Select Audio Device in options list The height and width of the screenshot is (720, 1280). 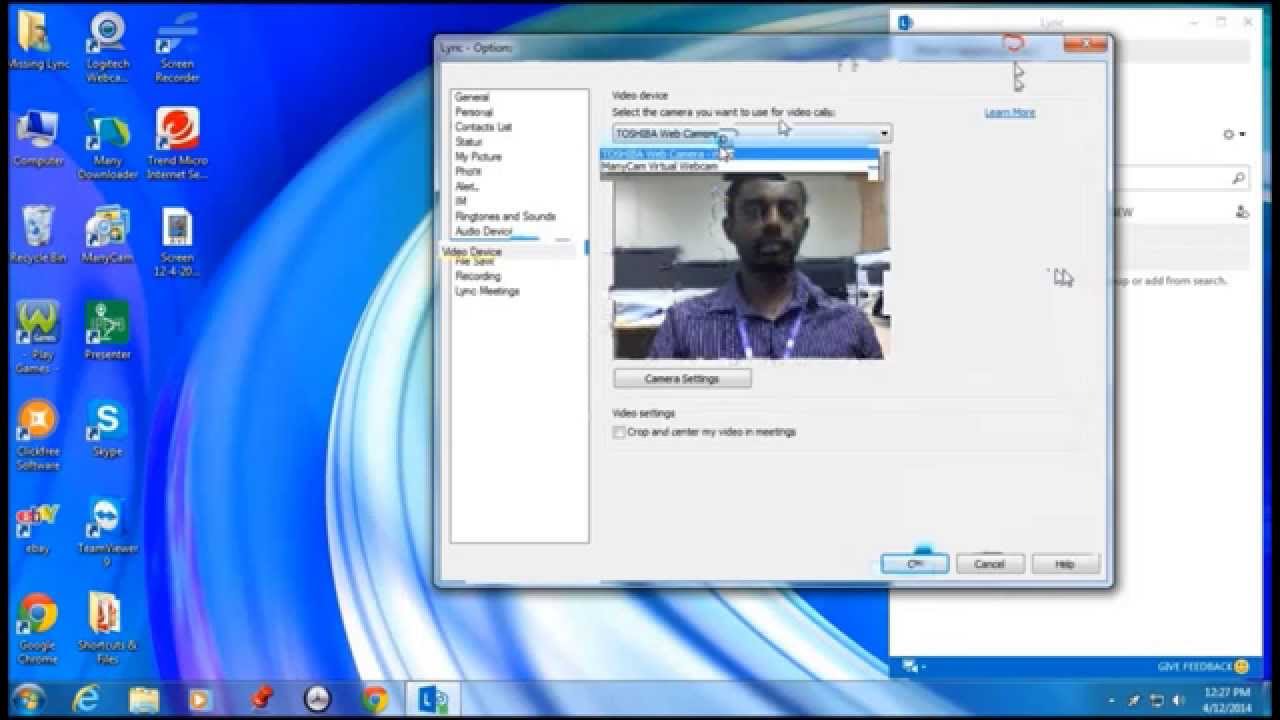click(x=483, y=231)
